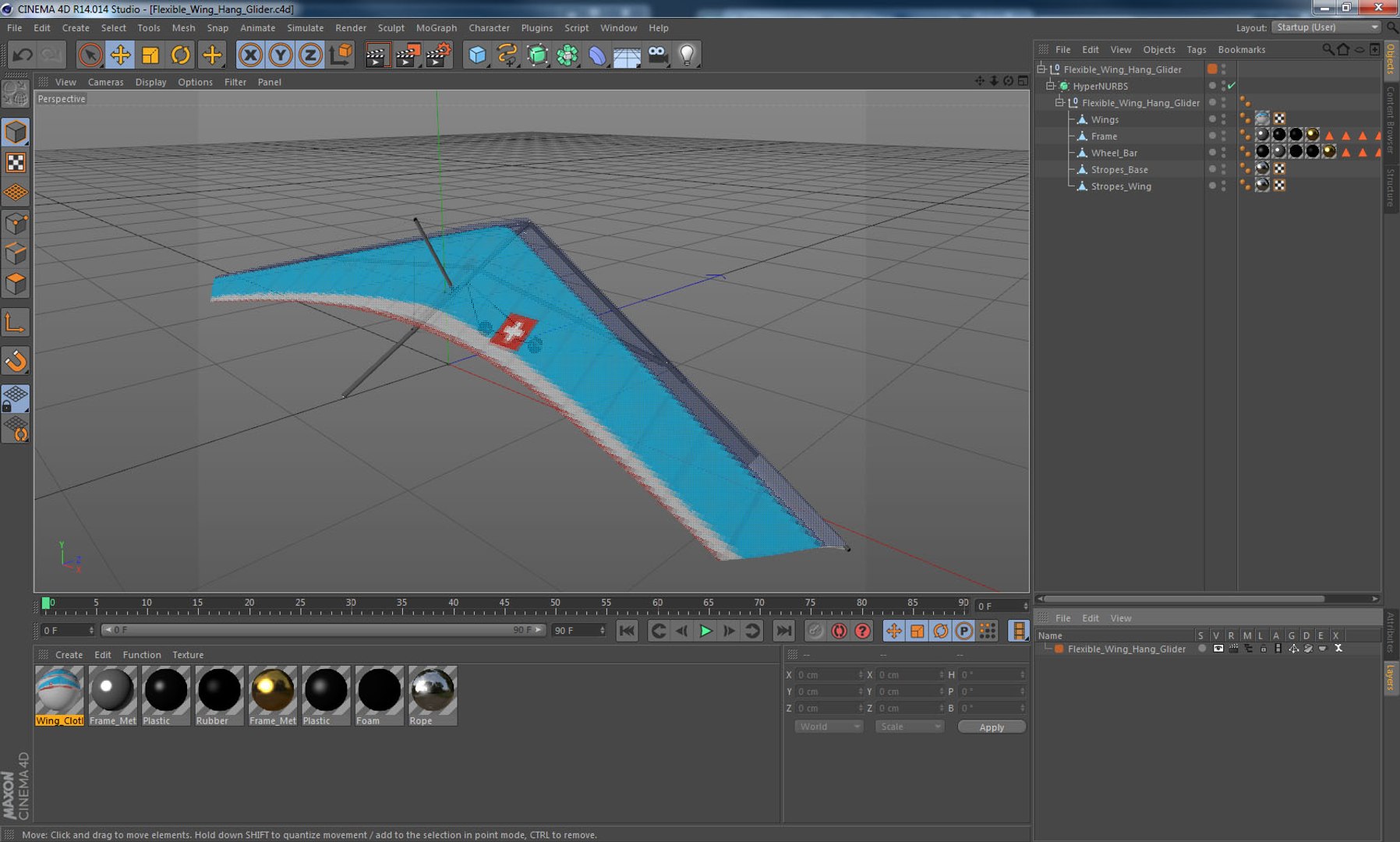Click the Undo arrow icon
Image resolution: width=1400 pixels, height=842 pixels.
23,55
